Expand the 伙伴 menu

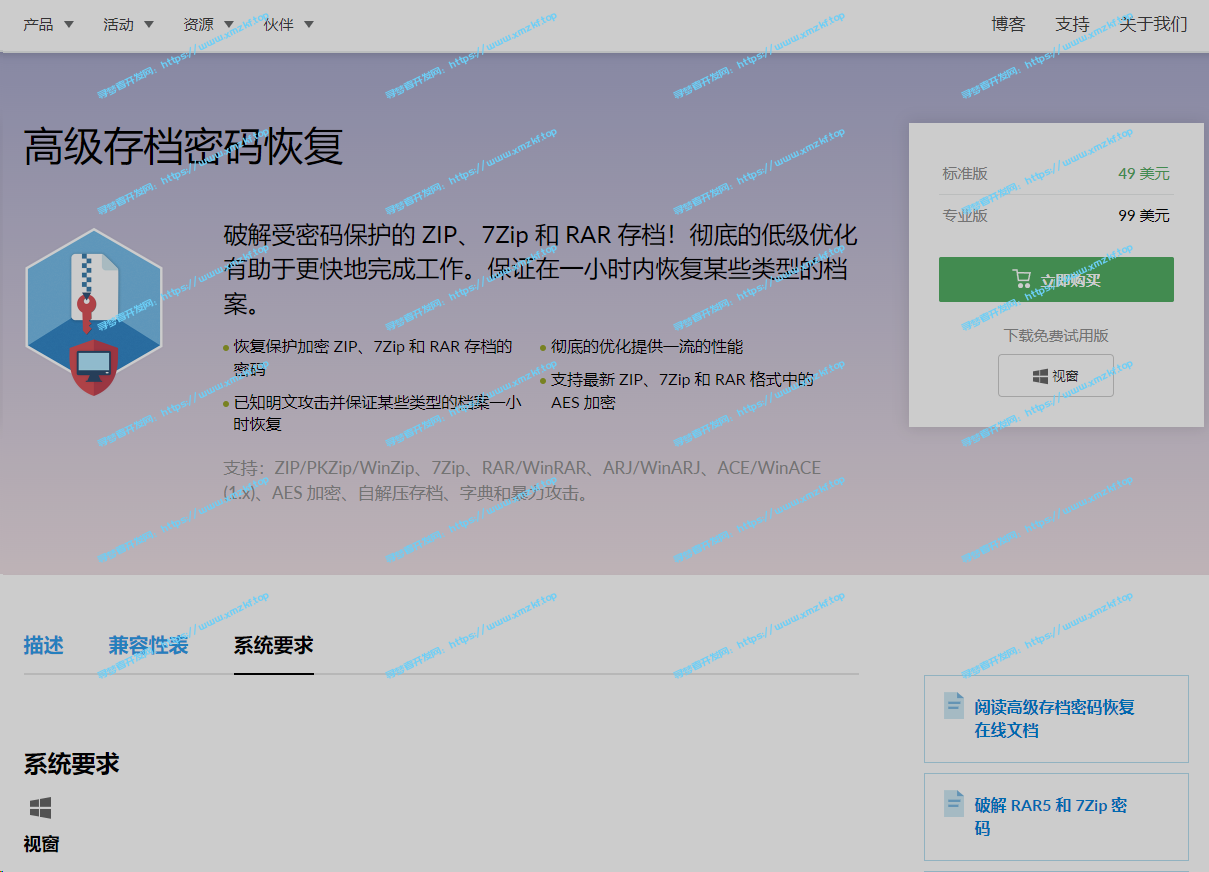[x=288, y=24]
